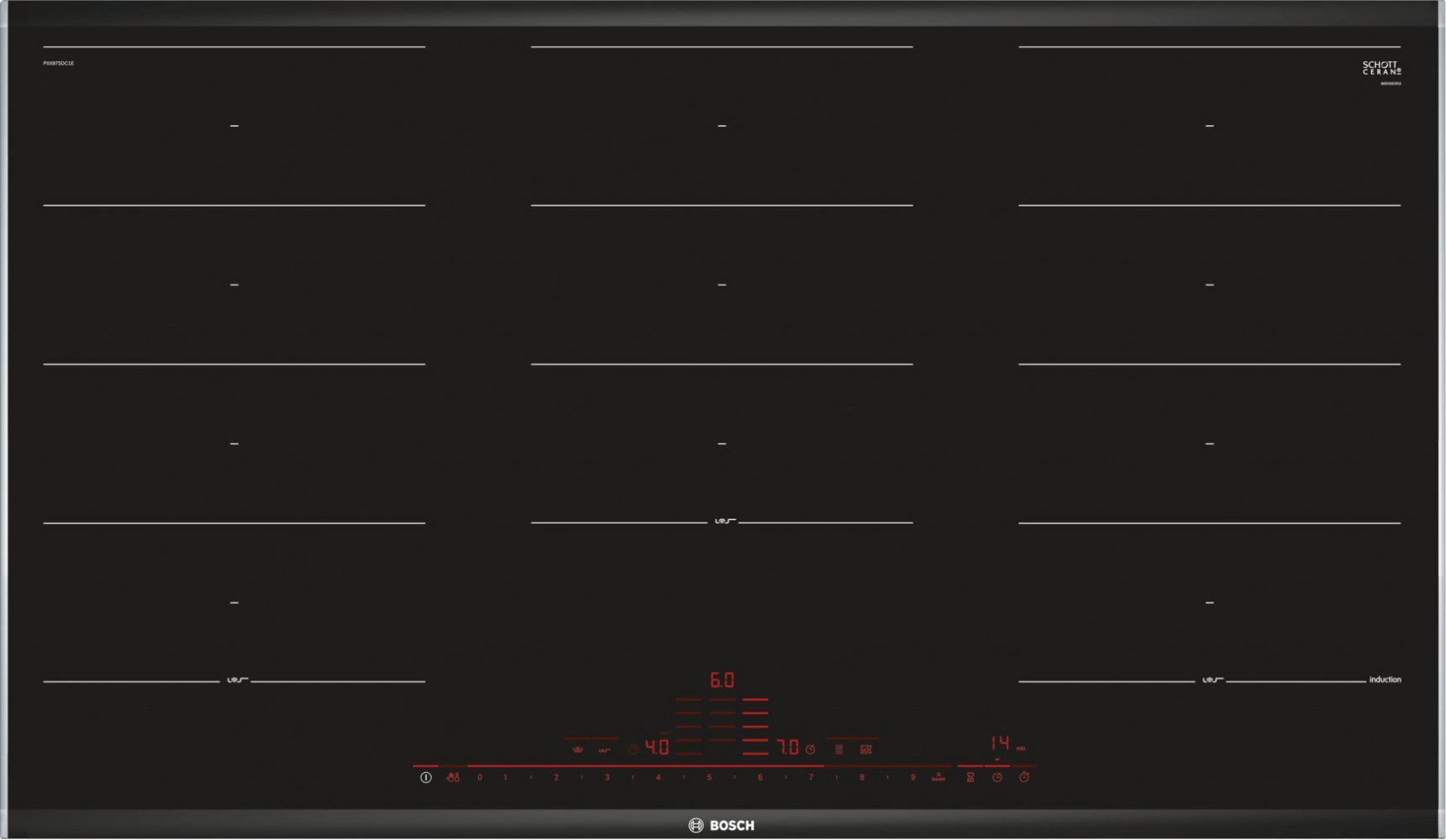Select the right zone 7.0 display

(x=787, y=748)
